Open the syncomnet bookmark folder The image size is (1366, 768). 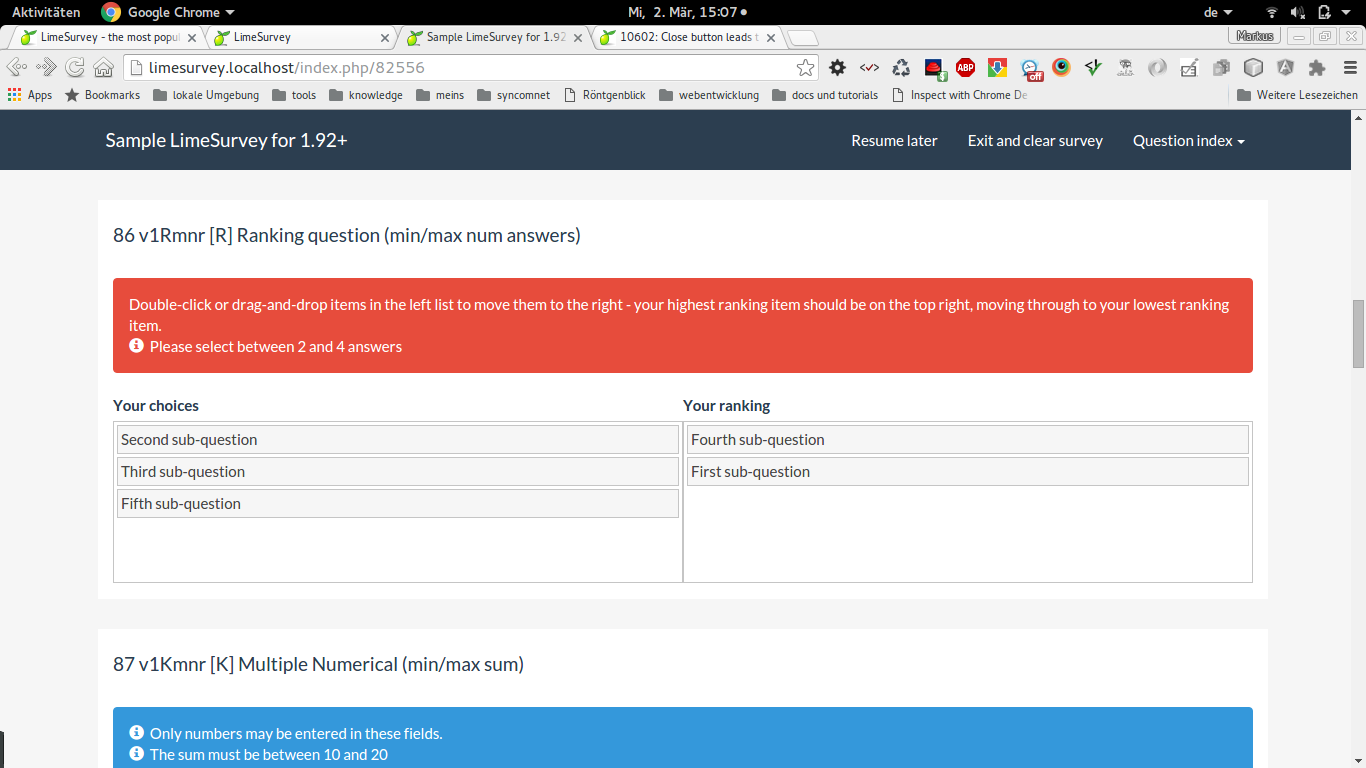point(513,95)
